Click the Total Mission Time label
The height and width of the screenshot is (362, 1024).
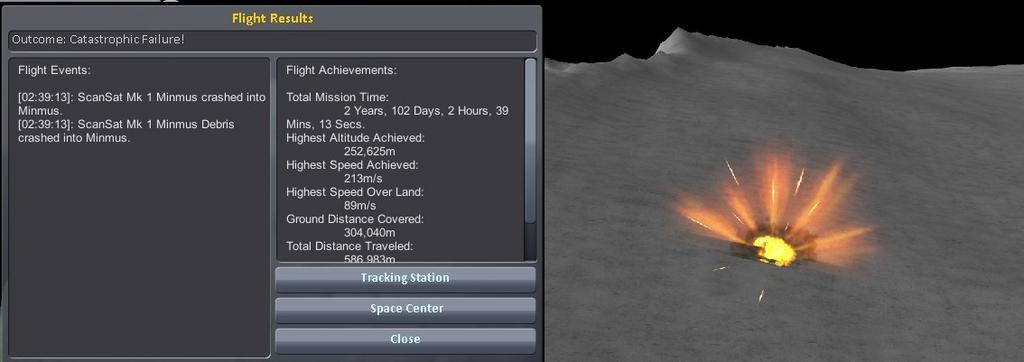pyautogui.click(x=337, y=97)
